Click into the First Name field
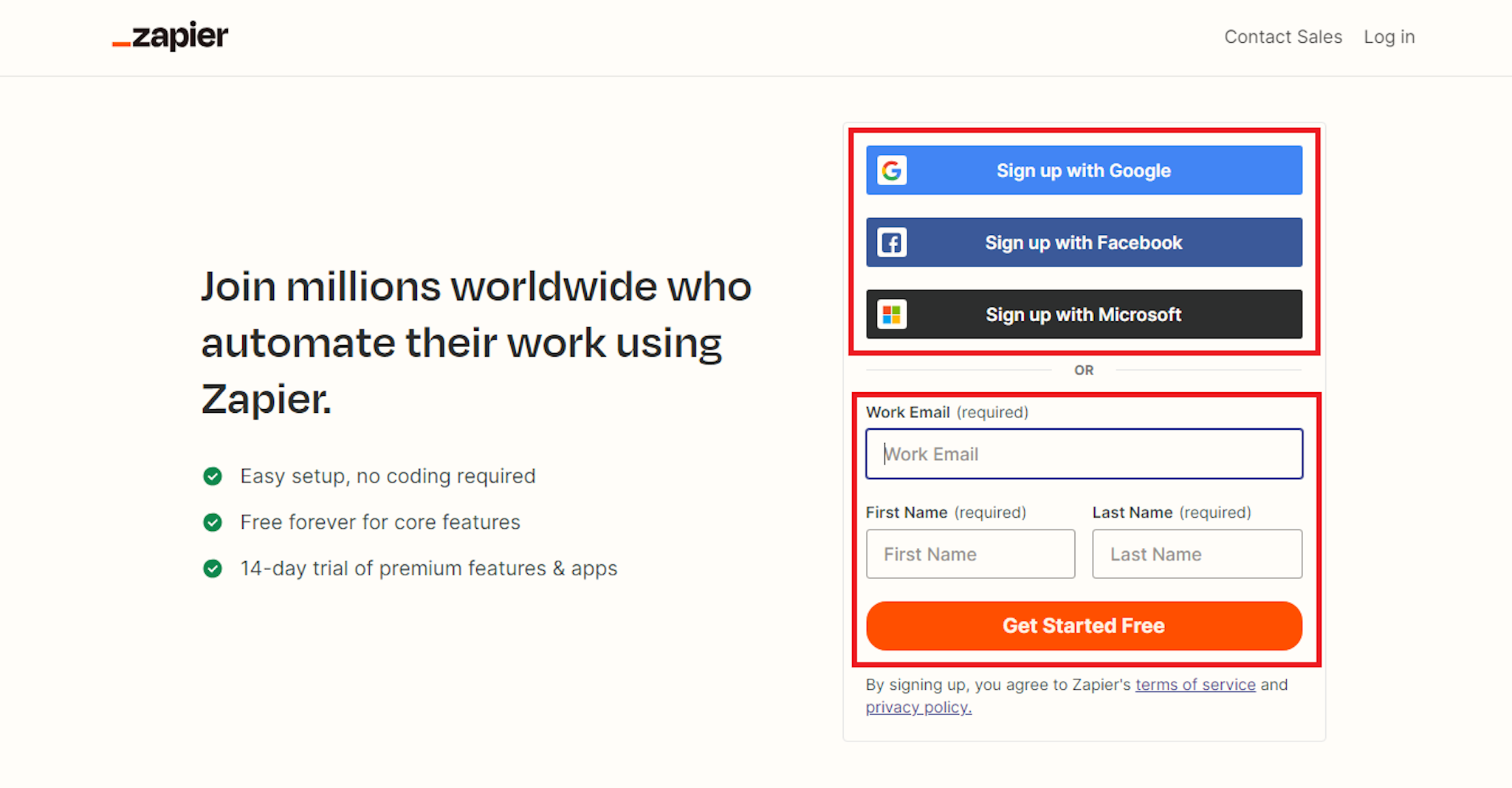Screen dimensions: 1512x788 970,554
